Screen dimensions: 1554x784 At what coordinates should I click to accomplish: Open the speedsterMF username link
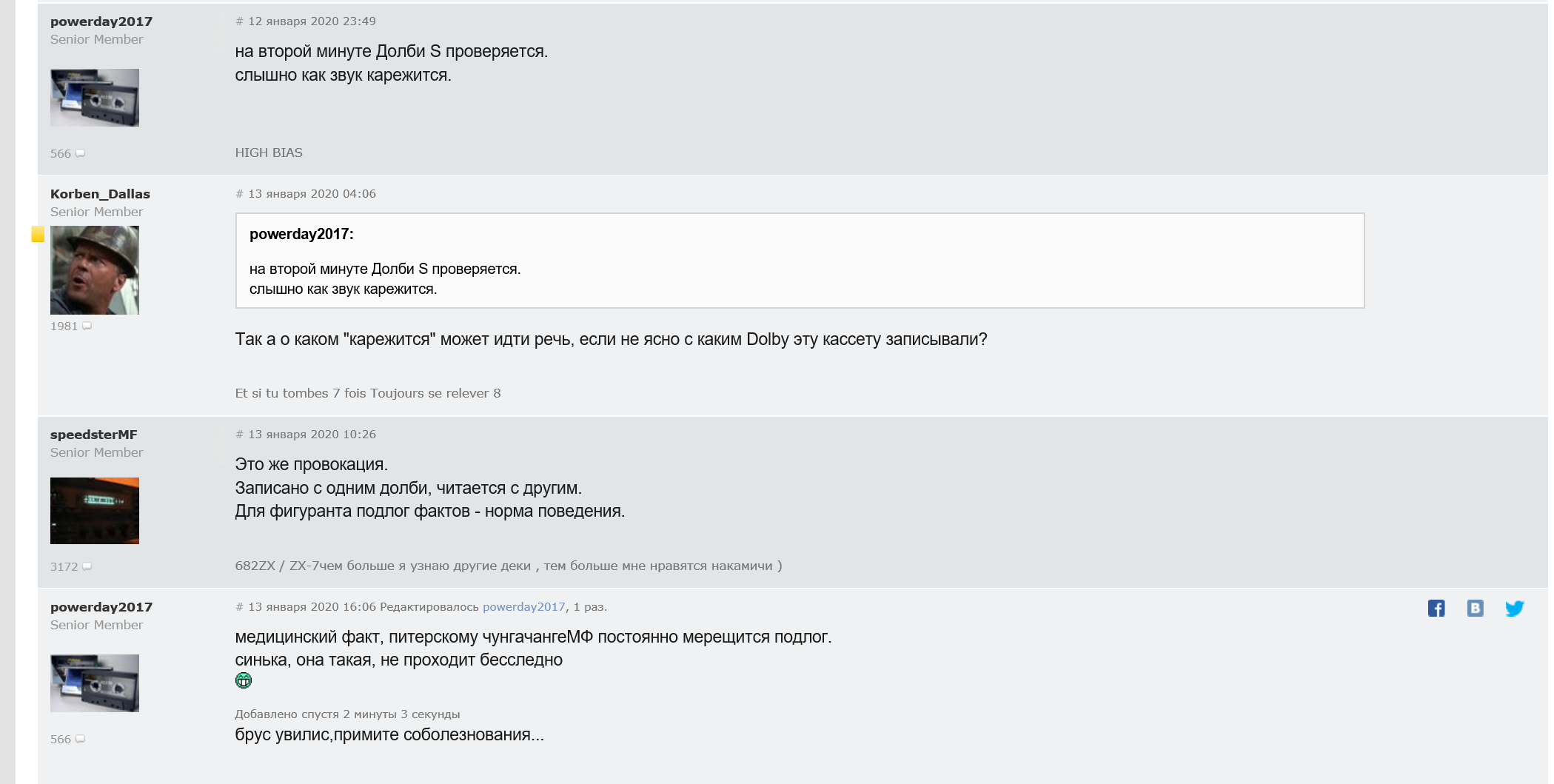pyautogui.click(x=94, y=435)
